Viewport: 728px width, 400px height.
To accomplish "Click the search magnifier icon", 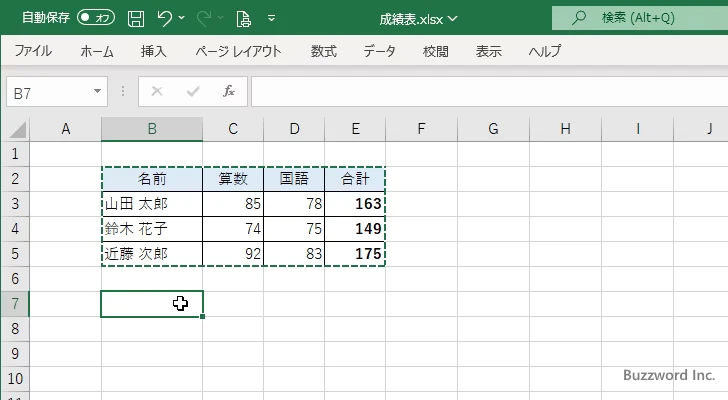I will (579, 18).
